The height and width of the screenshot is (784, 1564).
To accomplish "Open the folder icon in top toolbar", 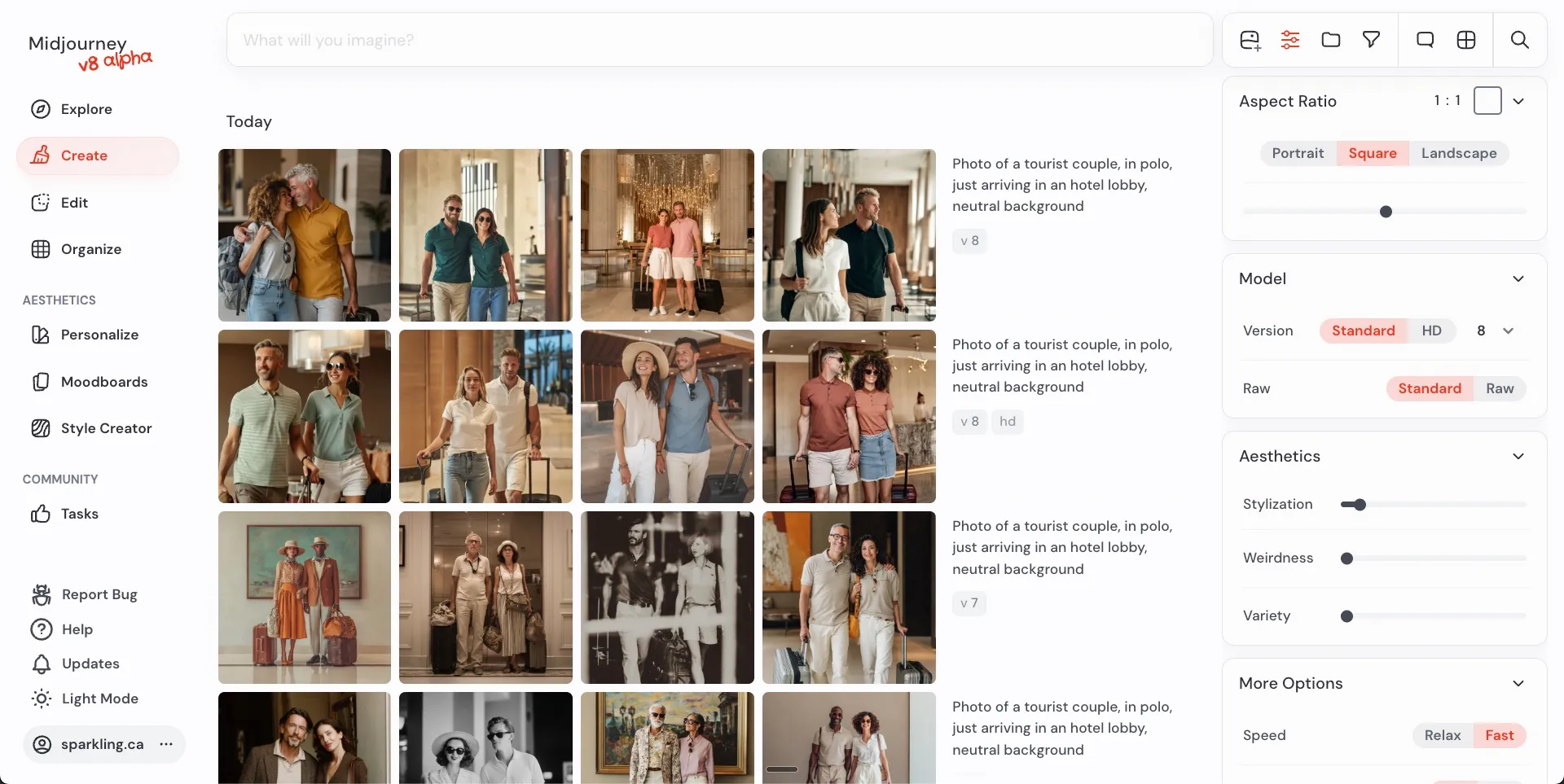I will coord(1331,40).
